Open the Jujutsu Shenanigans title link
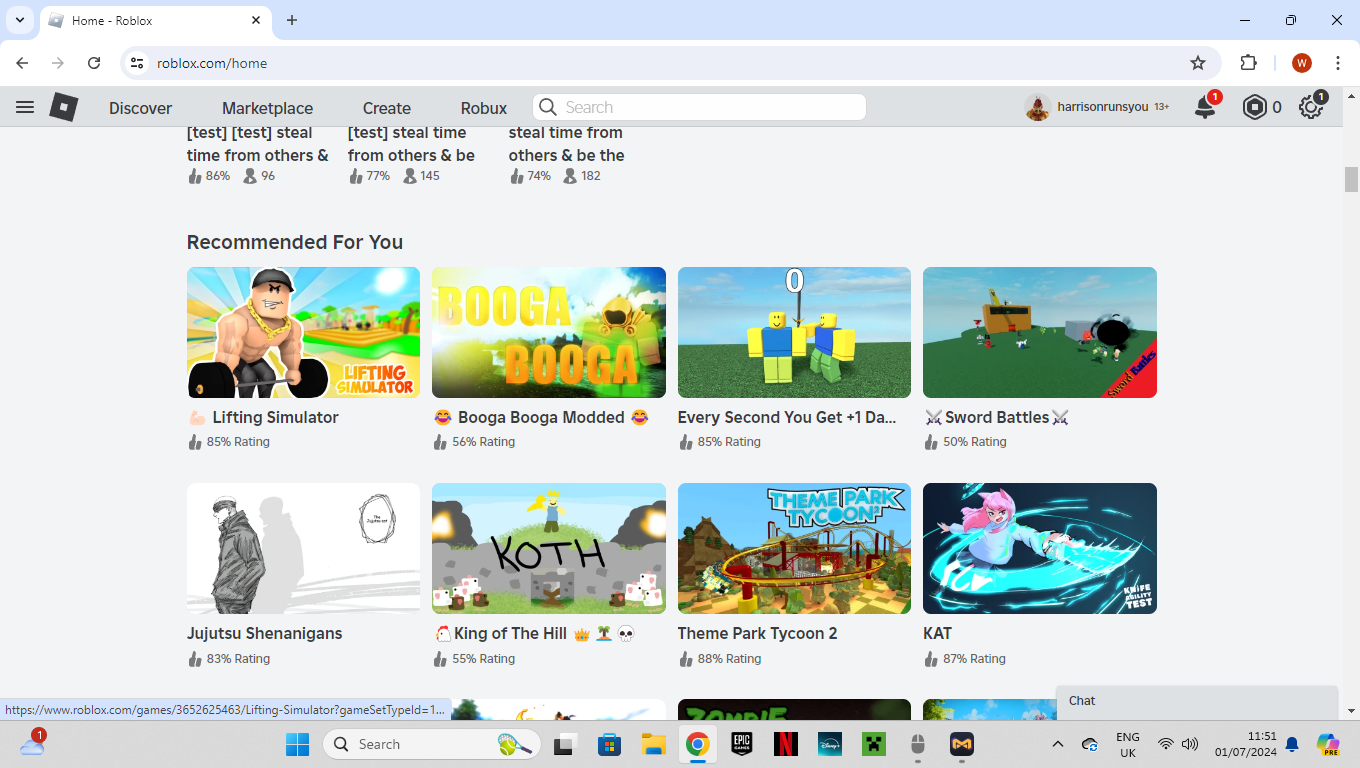 (x=265, y=633)
